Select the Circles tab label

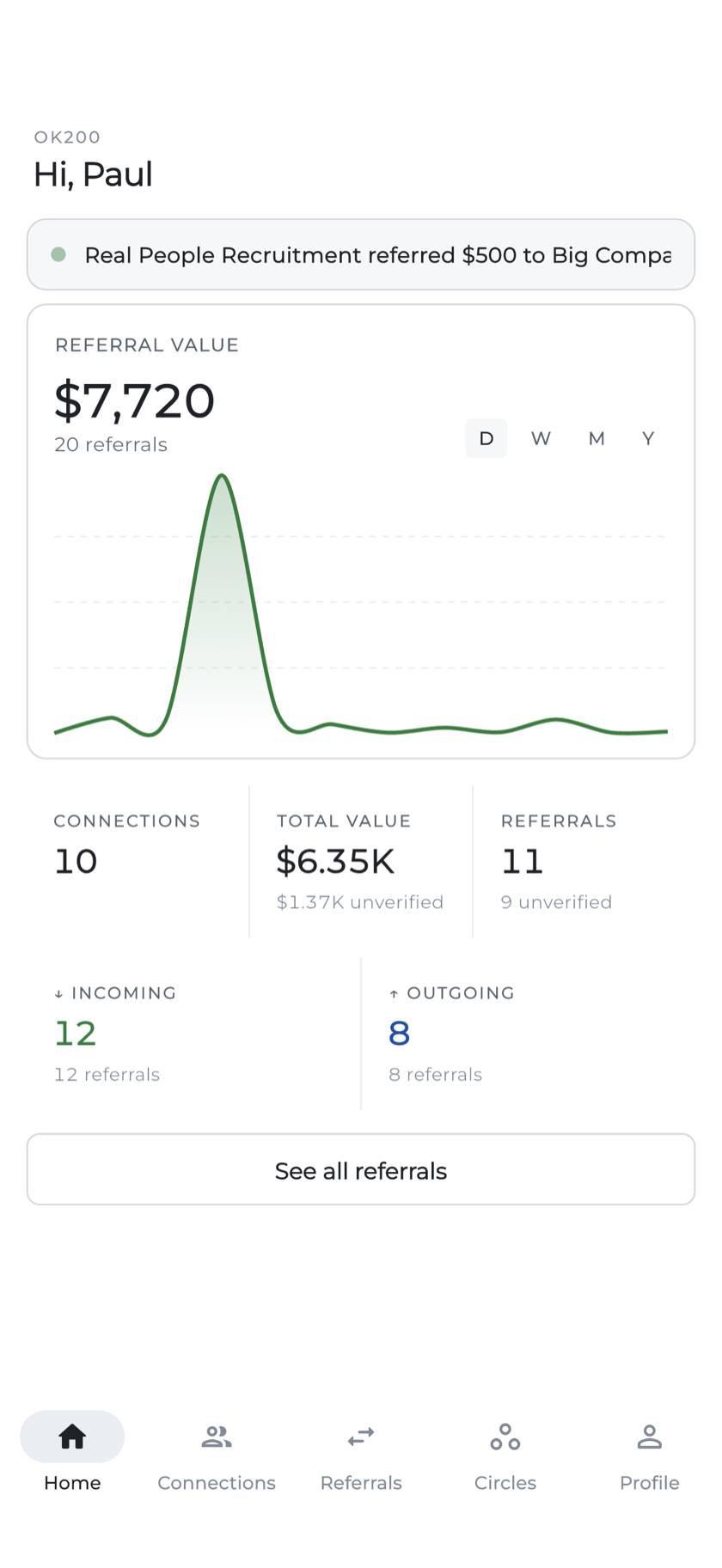point(505,1483)
